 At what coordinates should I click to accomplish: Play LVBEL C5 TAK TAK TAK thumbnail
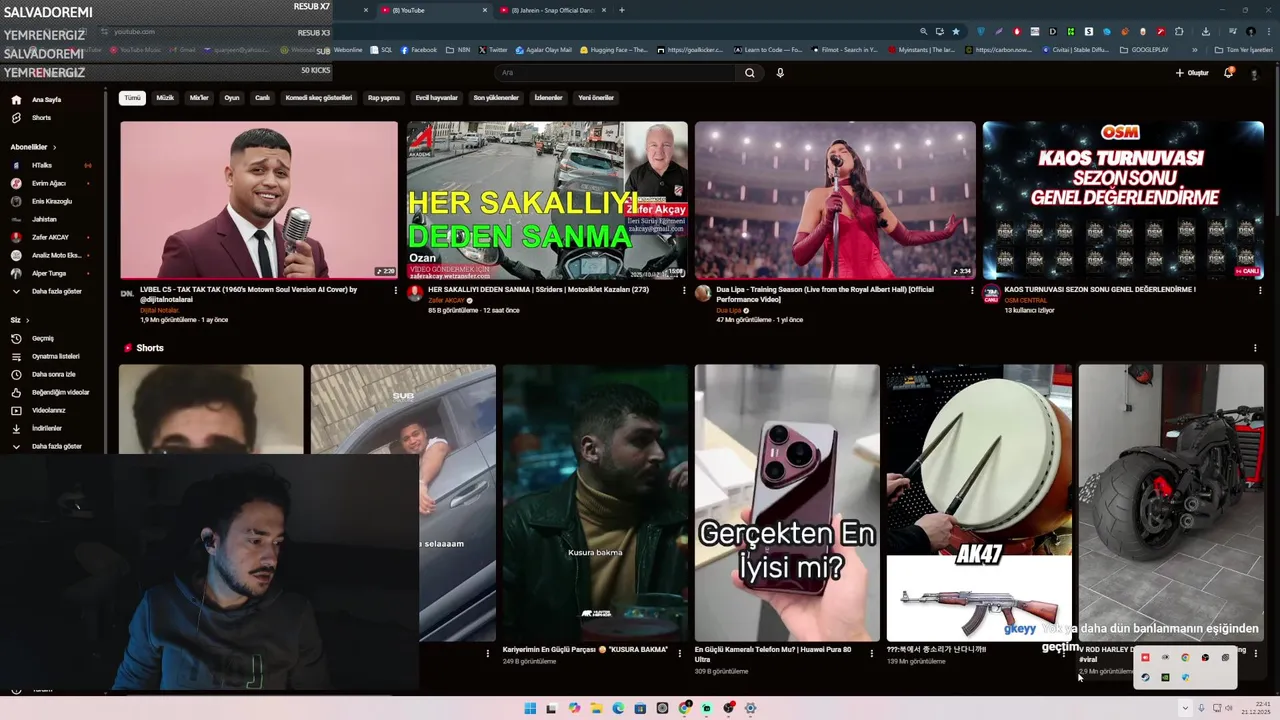pyautogui.click(x=259, y=200)
